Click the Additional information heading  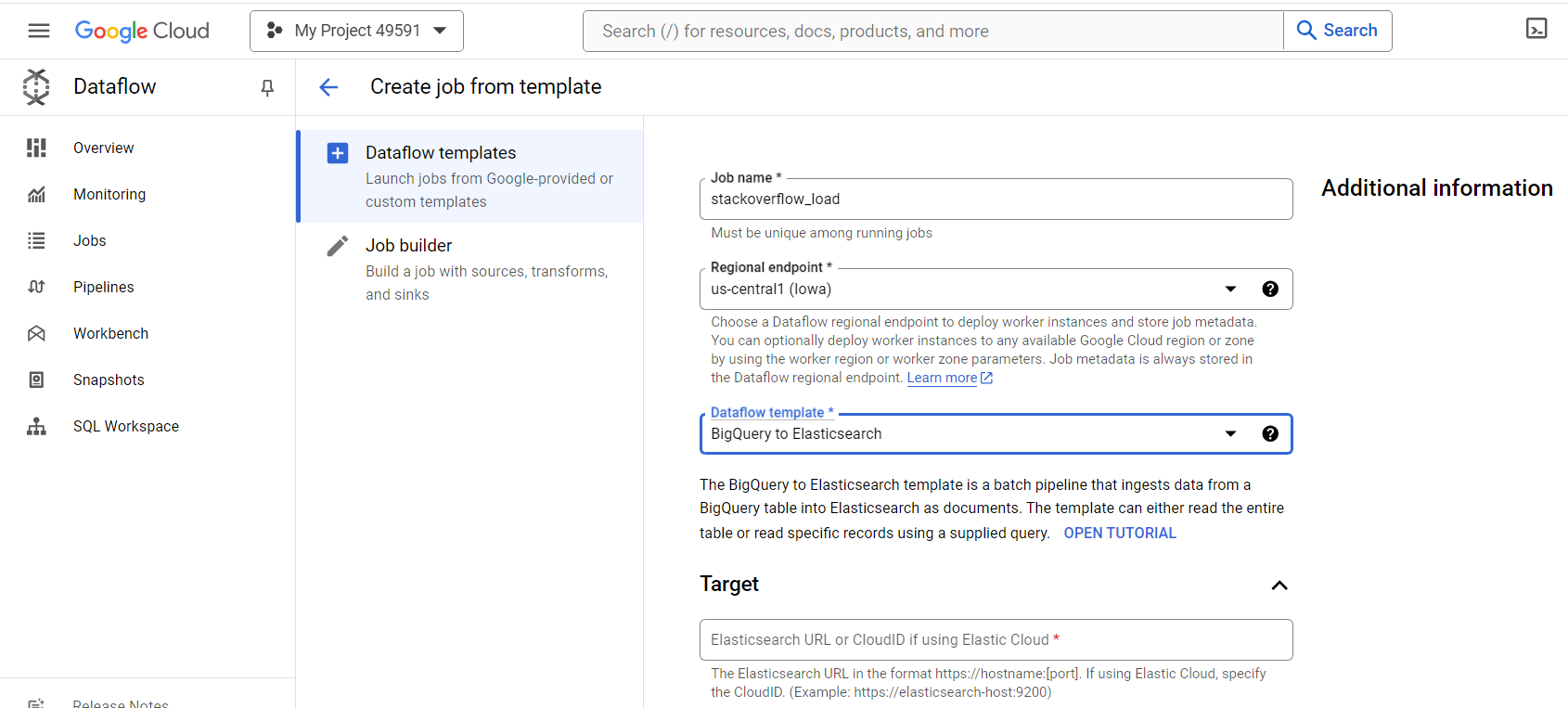pos(1436,188)
